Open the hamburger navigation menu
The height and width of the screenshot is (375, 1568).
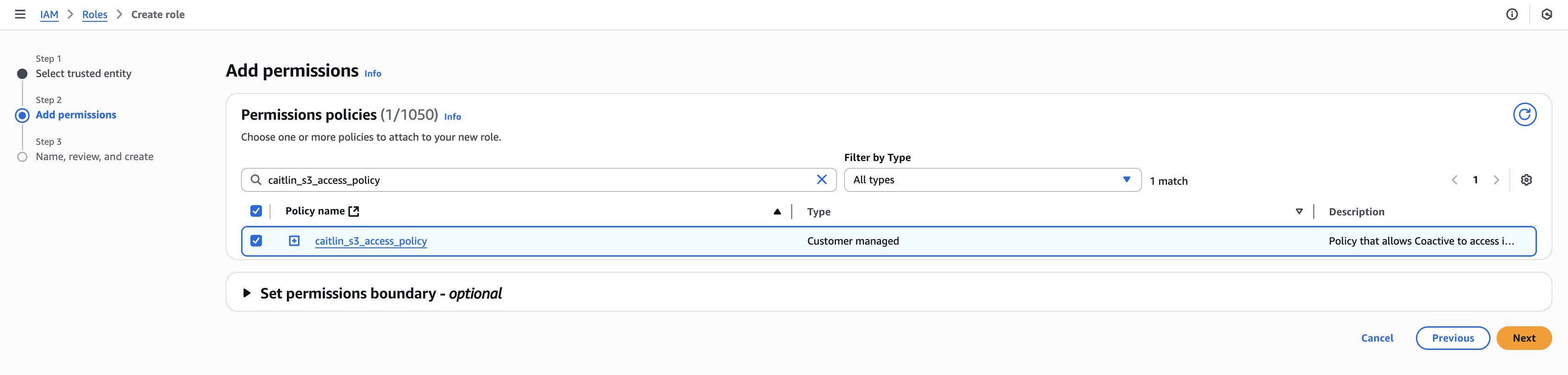(20, 14)
